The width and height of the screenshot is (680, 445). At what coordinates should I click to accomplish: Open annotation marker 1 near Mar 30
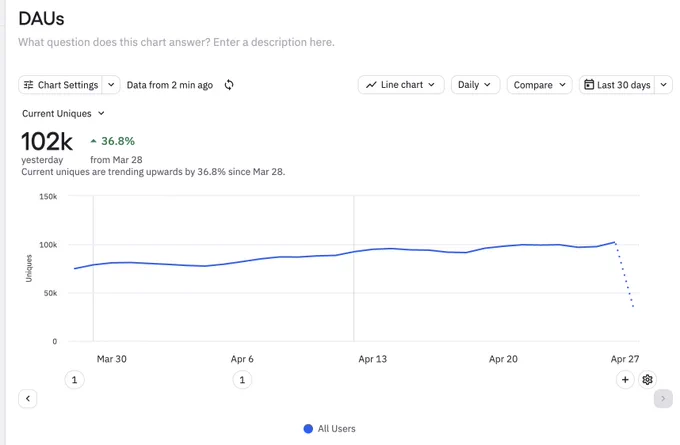[74, 380]
